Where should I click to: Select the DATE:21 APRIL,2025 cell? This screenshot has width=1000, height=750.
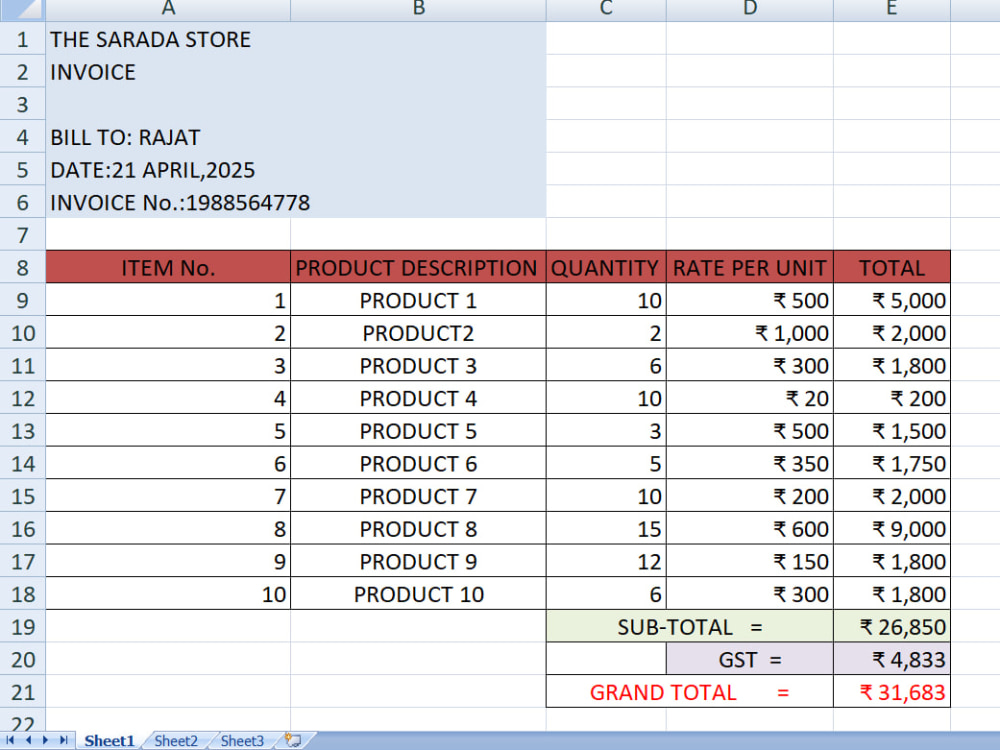pos(168,170)
